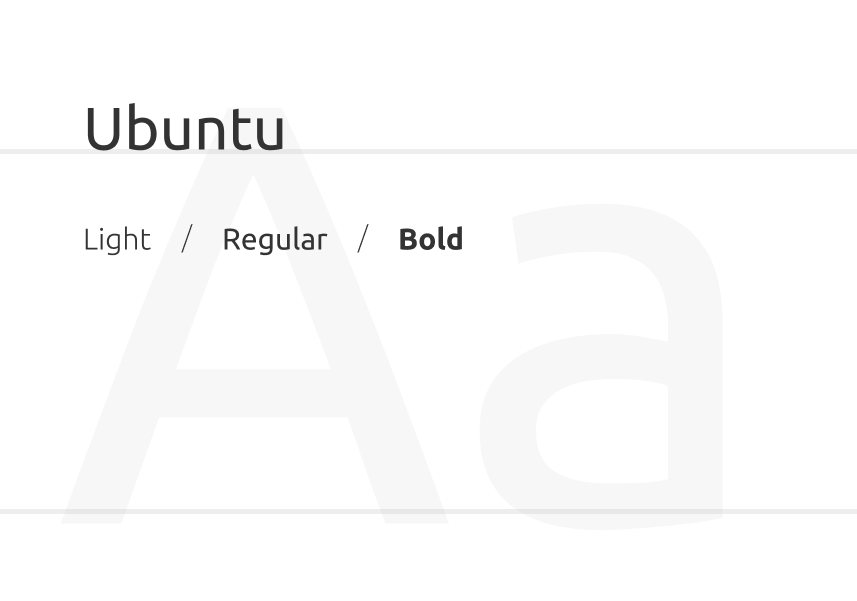Click the capital U in Ubuntu heading

[x=103, y=128]
